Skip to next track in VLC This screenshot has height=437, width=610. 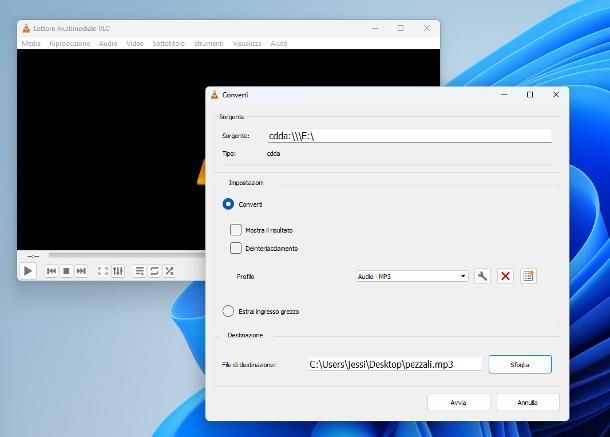[81, 271]
